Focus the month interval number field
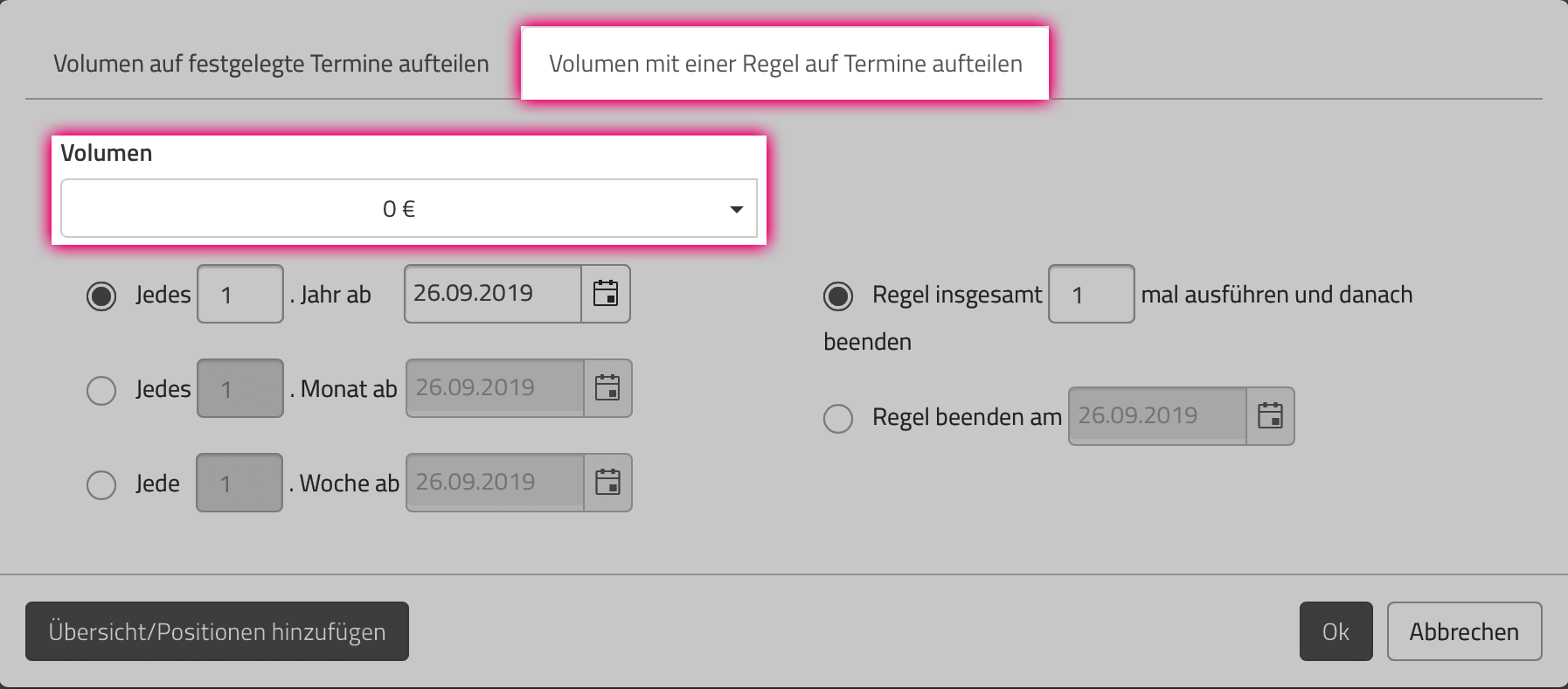This screenshot has height=689, width=1568. point(240,388)
